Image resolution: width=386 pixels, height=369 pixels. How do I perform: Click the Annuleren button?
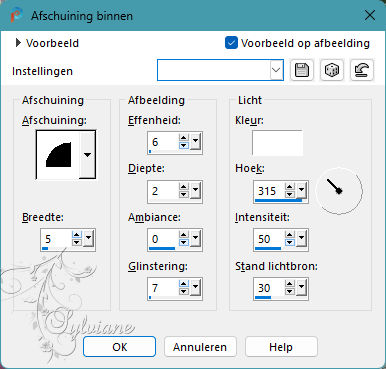[200, 347]
